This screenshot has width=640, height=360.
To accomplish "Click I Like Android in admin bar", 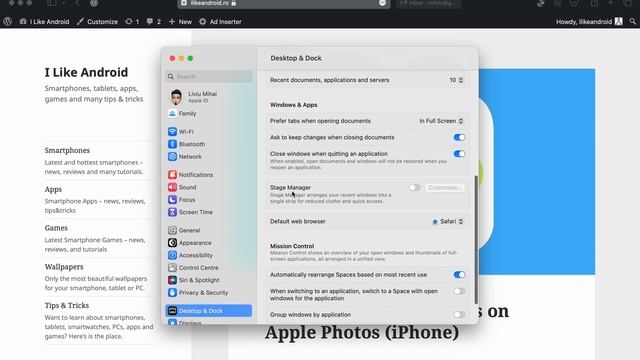I will tap(44, 22).
